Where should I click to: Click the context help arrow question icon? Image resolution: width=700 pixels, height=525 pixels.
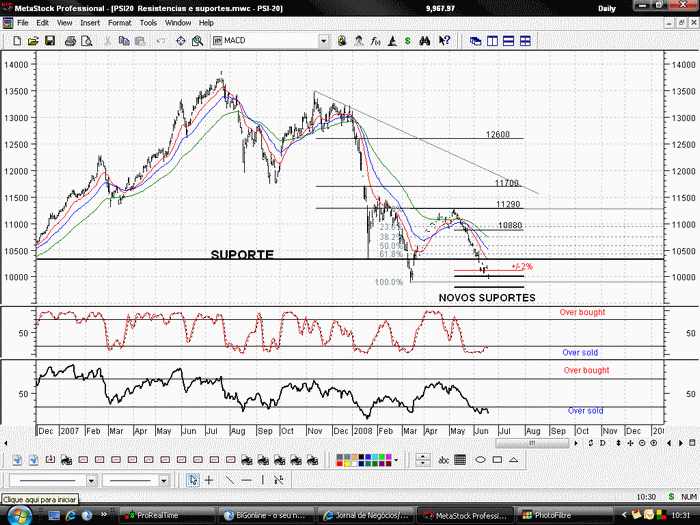444,41
